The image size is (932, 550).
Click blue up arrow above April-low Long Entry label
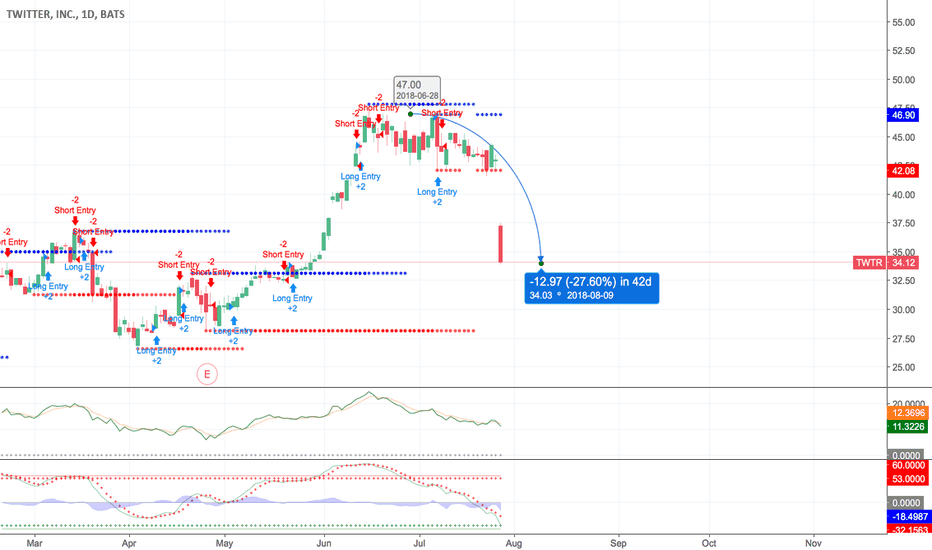point(156,340)
